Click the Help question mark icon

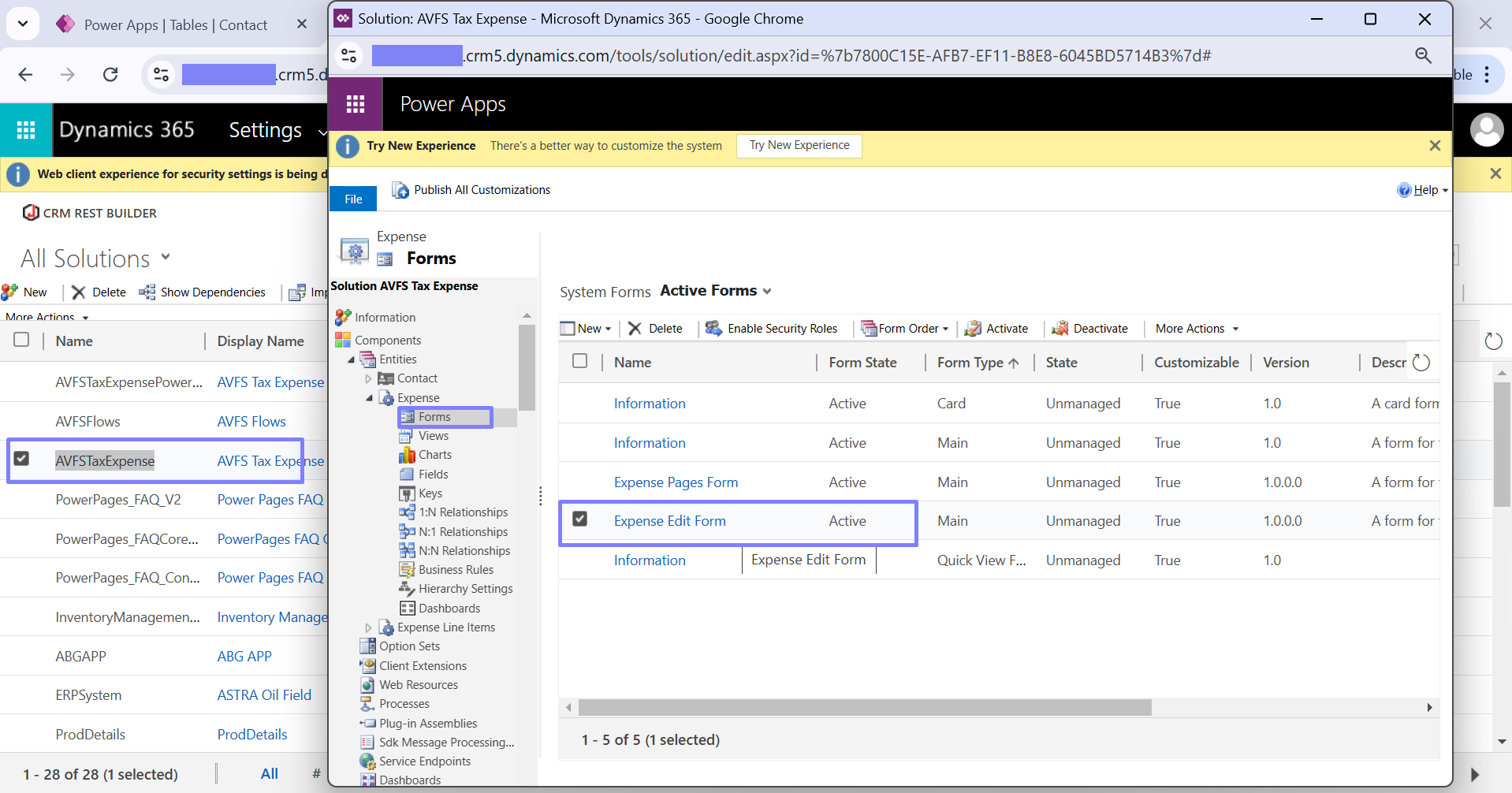(x=1404, y=190)
